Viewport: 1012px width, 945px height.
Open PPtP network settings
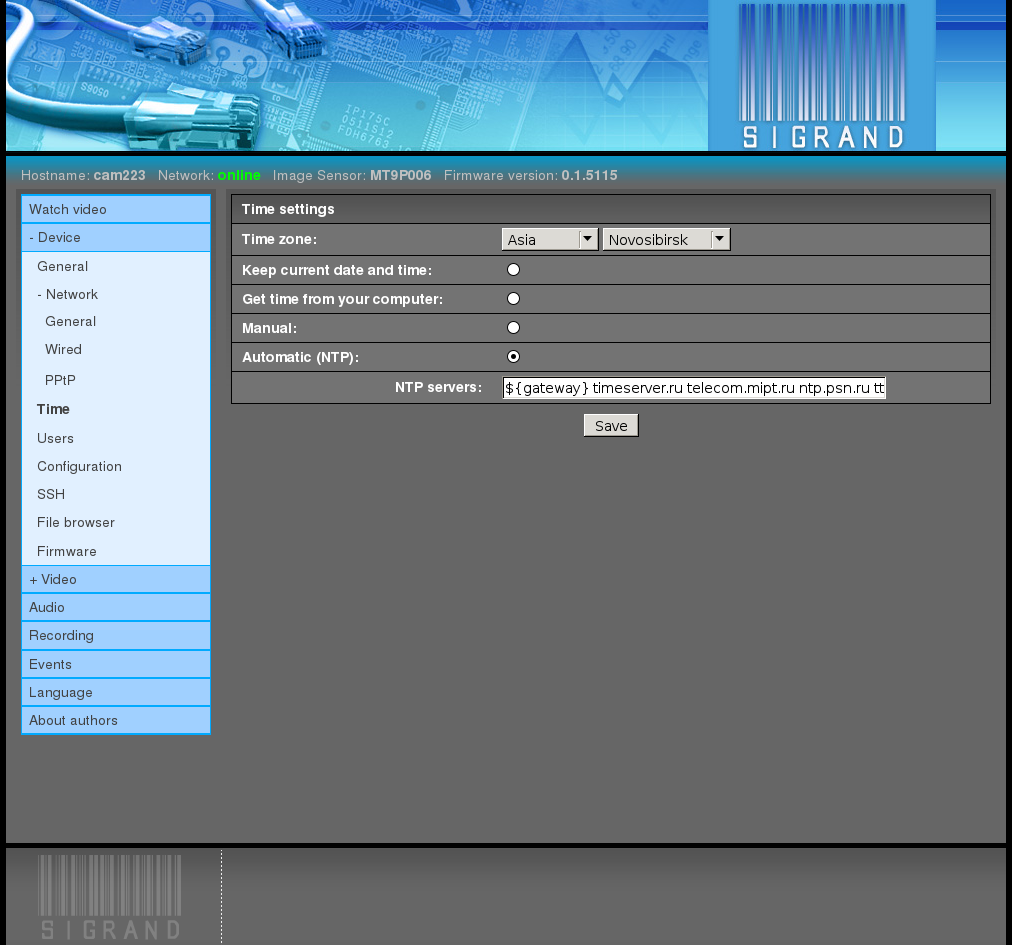click(x=60, y=380)
